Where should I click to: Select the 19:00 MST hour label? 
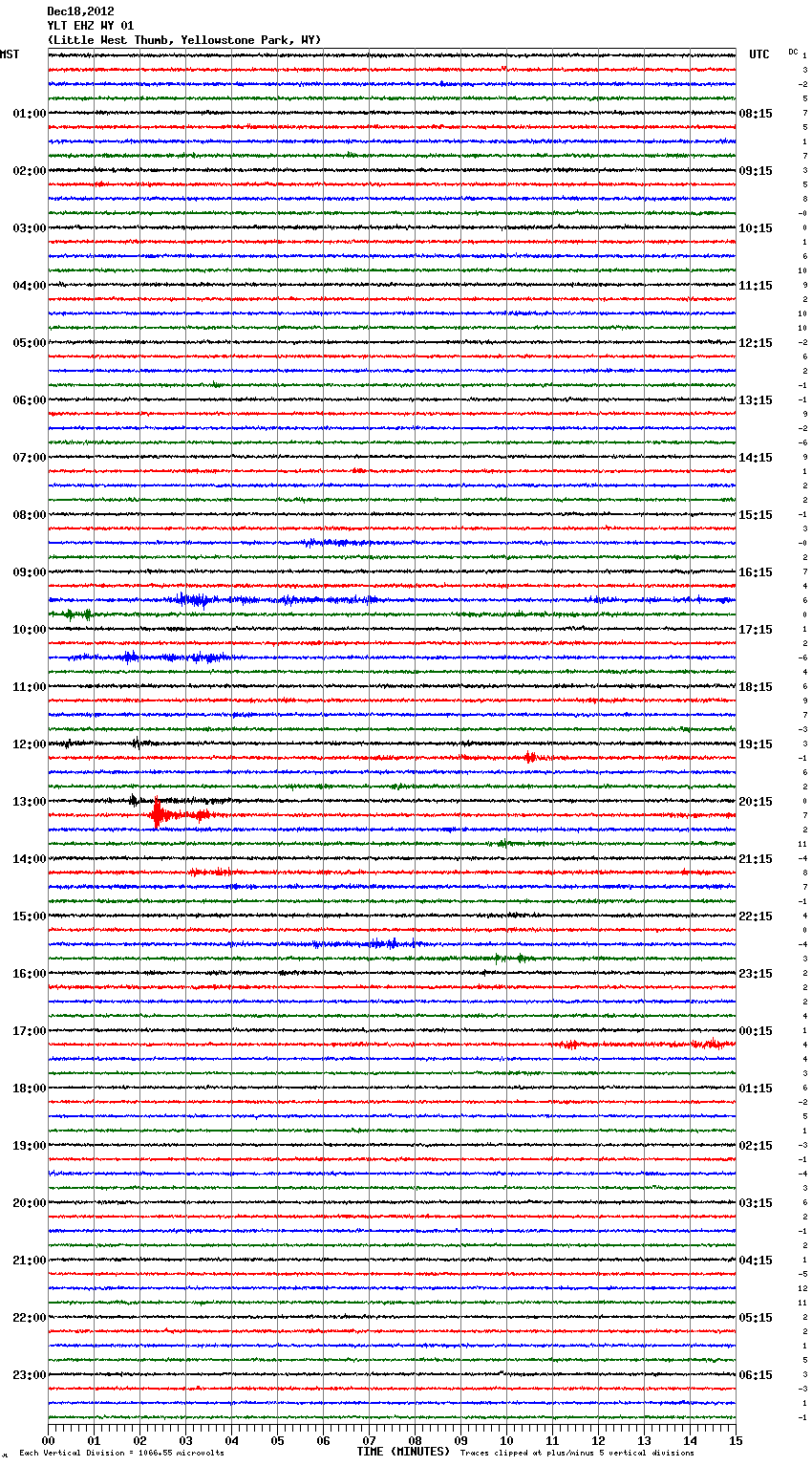pyautogui.click(x=30, y=1146)
